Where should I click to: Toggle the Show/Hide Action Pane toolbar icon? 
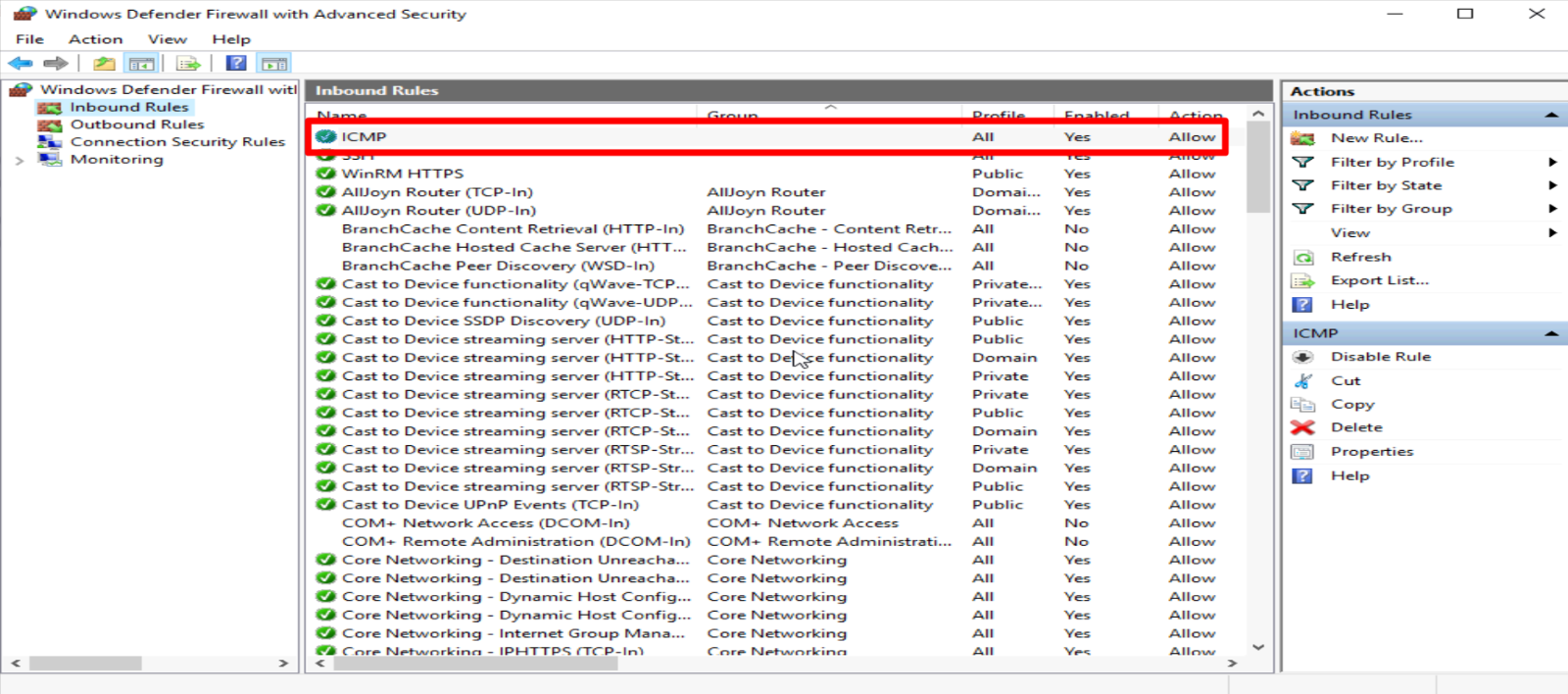click(274, 64)
